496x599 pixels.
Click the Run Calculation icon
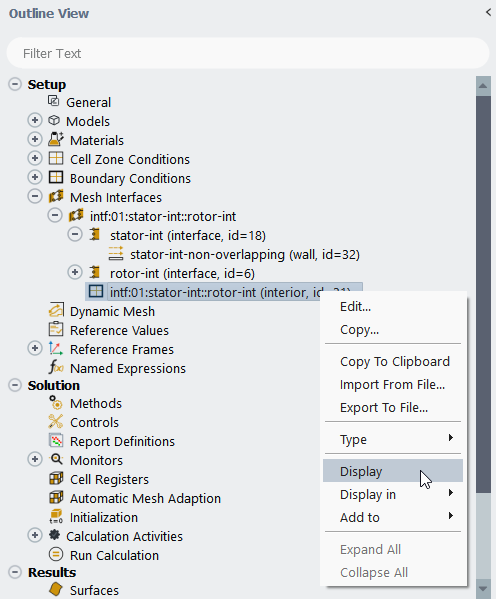56,554
